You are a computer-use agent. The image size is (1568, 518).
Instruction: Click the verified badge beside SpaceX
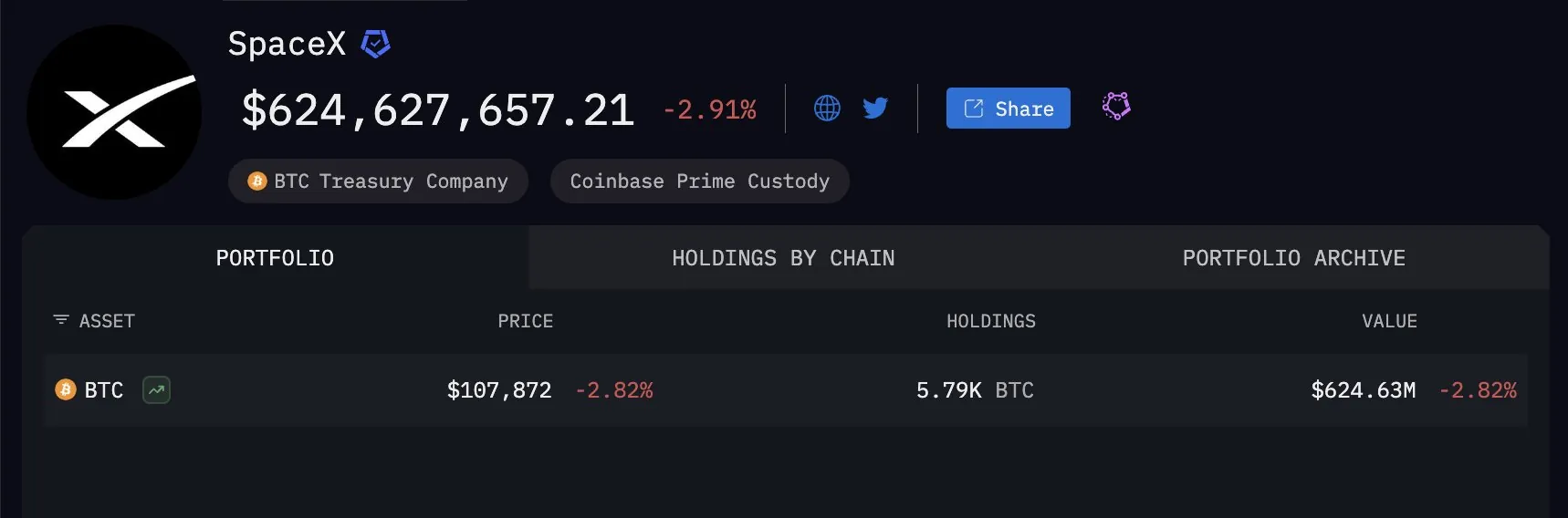click(375, 44)
